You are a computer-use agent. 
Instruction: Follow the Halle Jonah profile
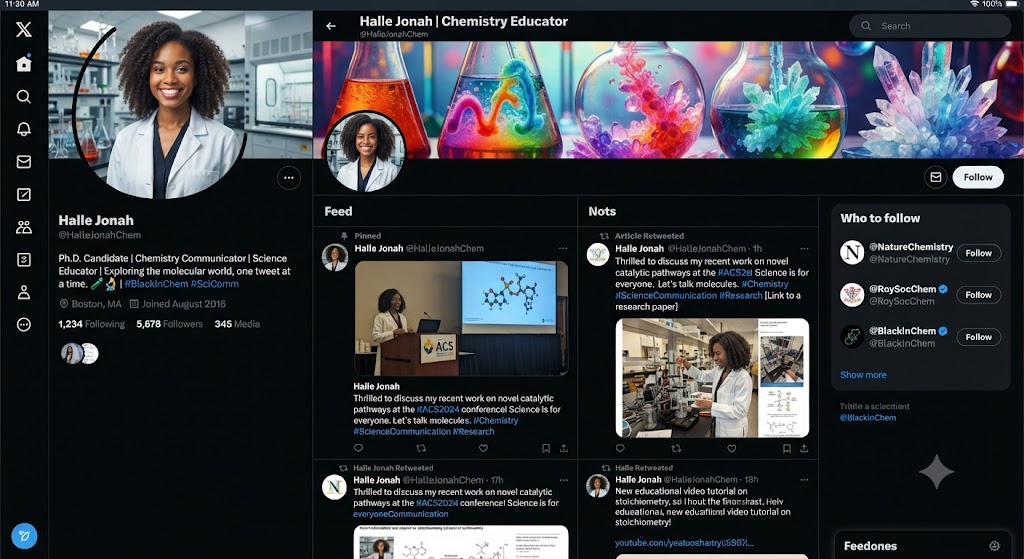click(978, 177)
